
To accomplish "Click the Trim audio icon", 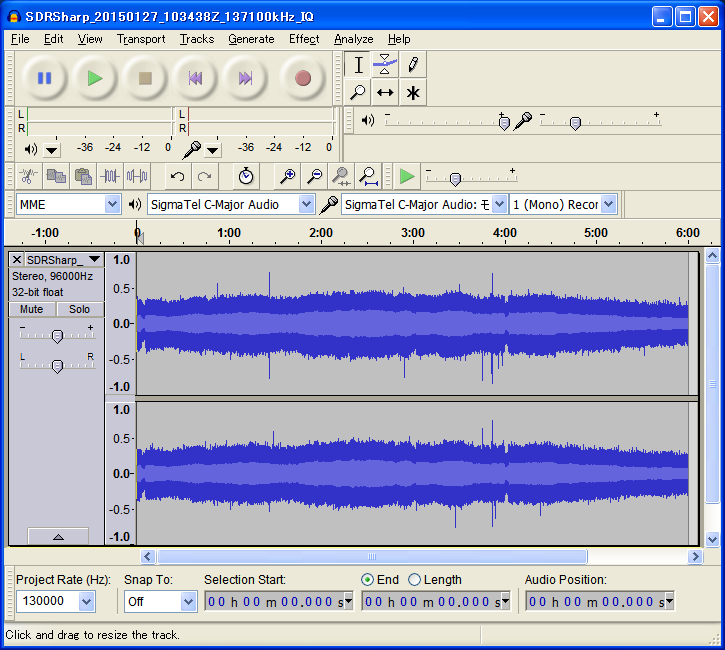I will pyautogui.click(x=110, y=176).
